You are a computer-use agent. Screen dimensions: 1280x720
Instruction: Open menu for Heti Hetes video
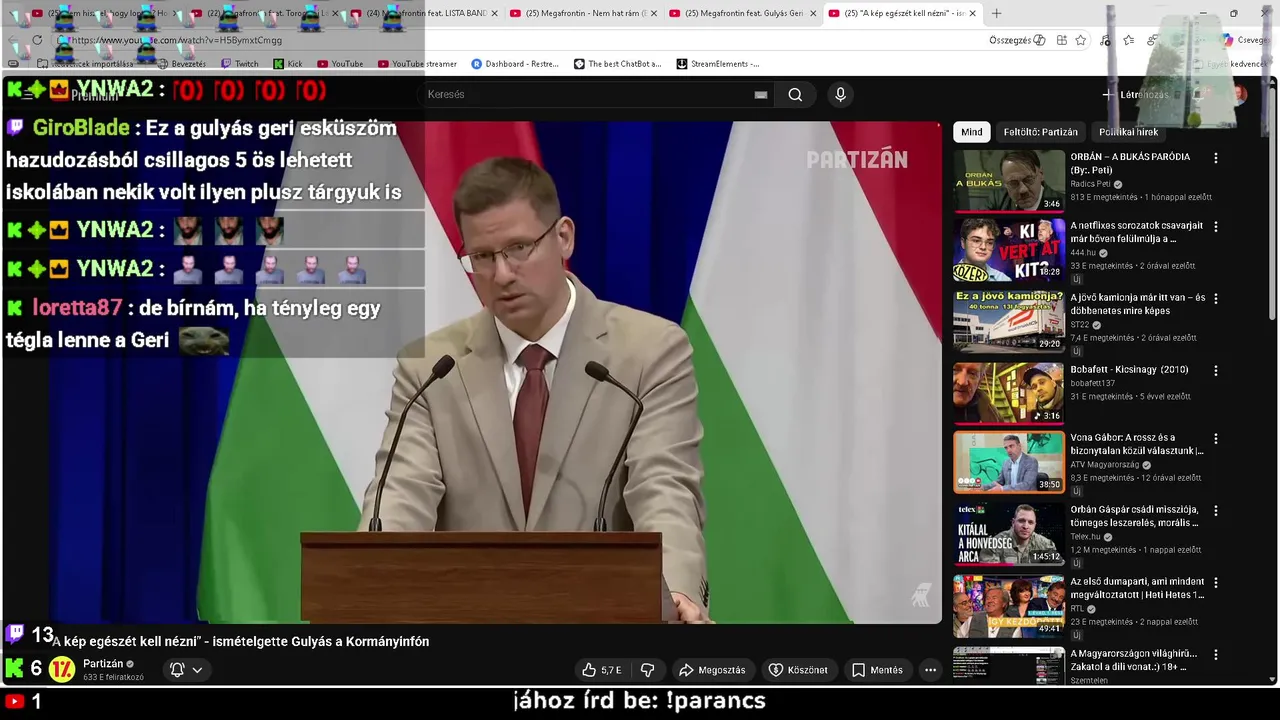point(1216,582)
